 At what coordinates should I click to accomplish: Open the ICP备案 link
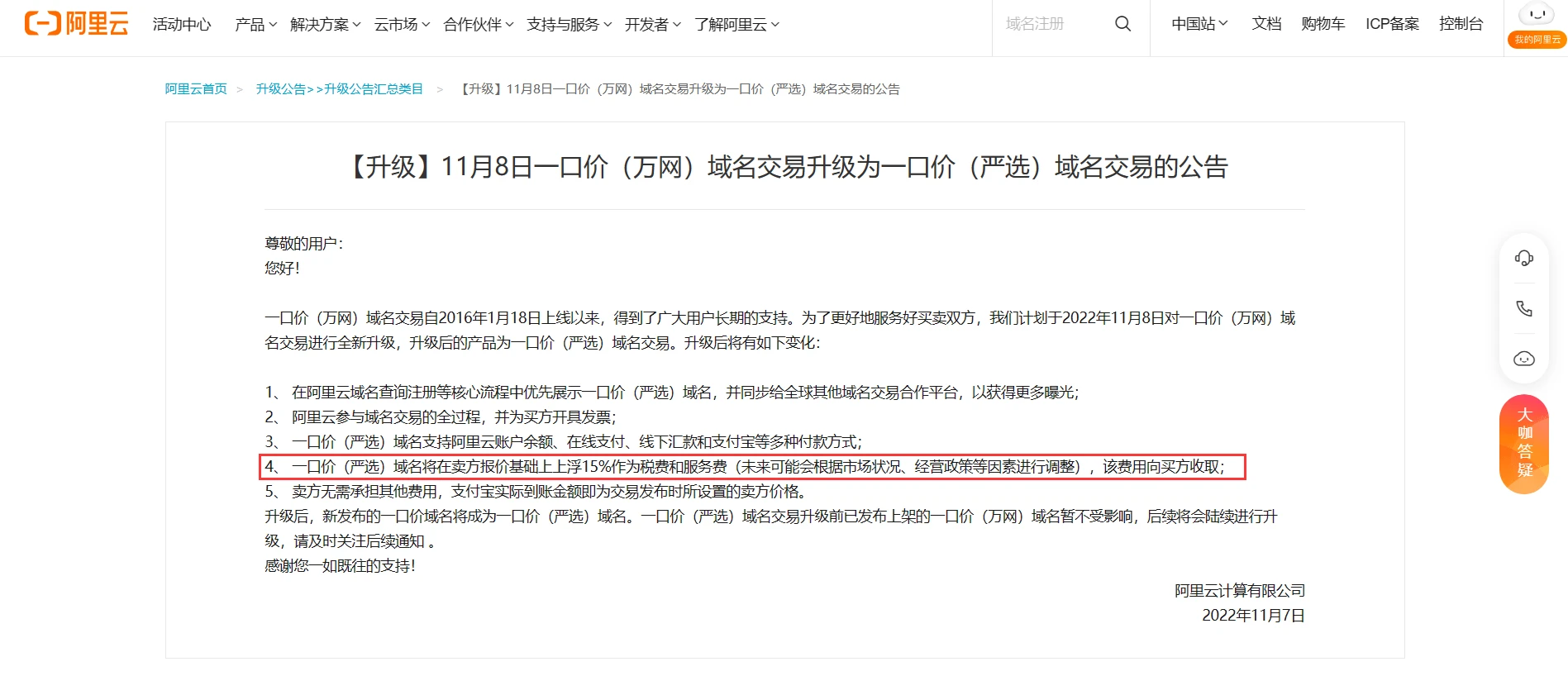(x=1392, y=24)
